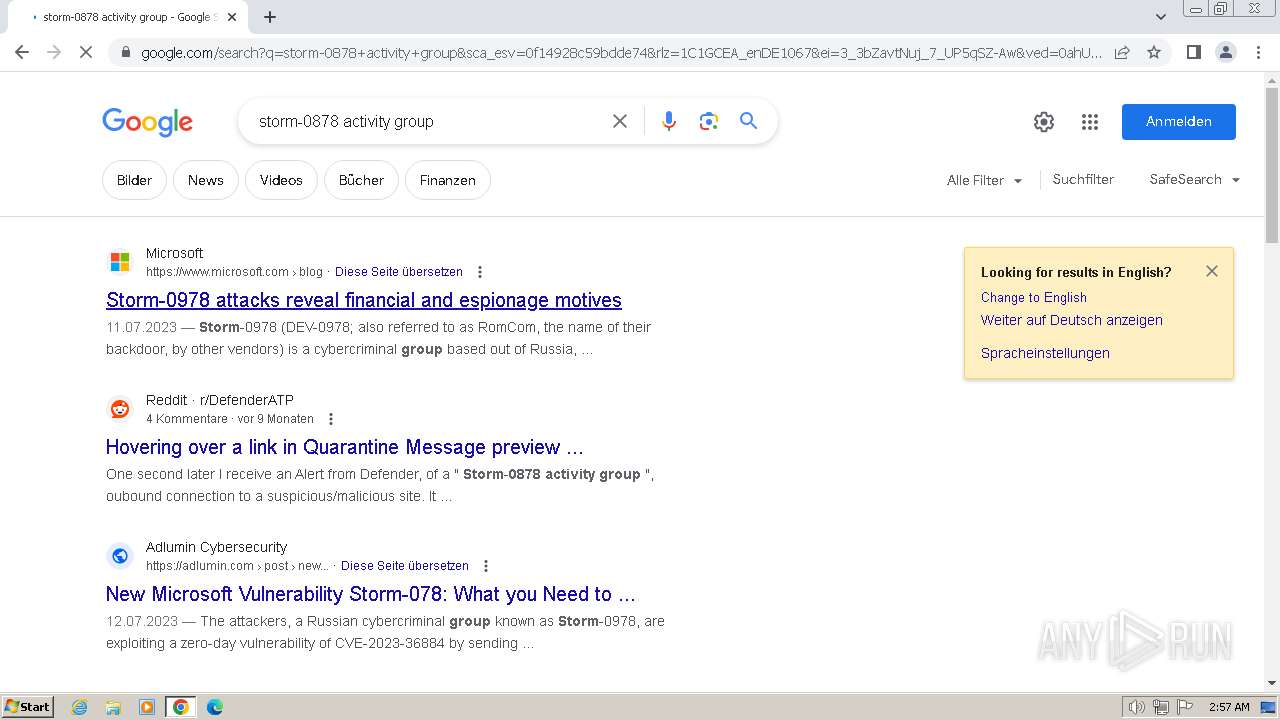Search by image with Google Lens
Screen dimensions: 1280x720
point(709,121)
